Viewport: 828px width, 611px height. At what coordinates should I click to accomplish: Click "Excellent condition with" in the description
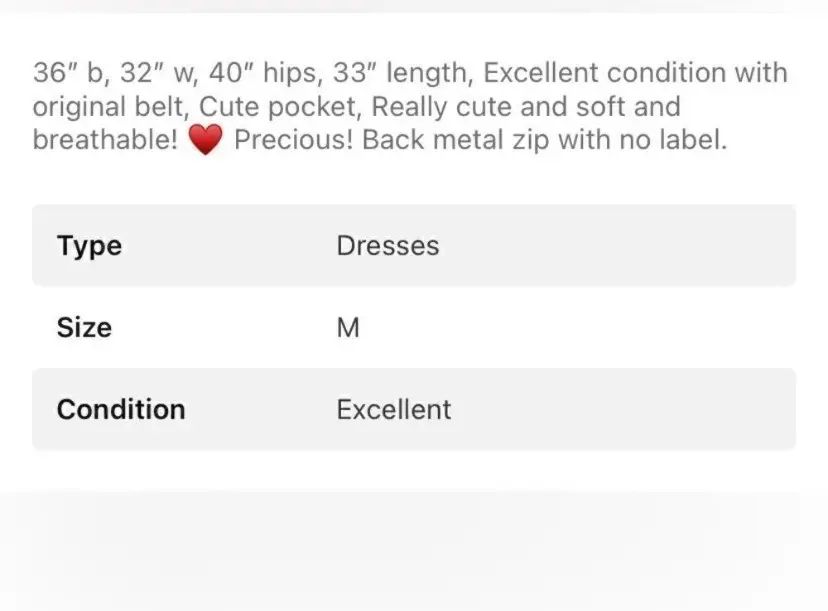click(x=635, y=73)
